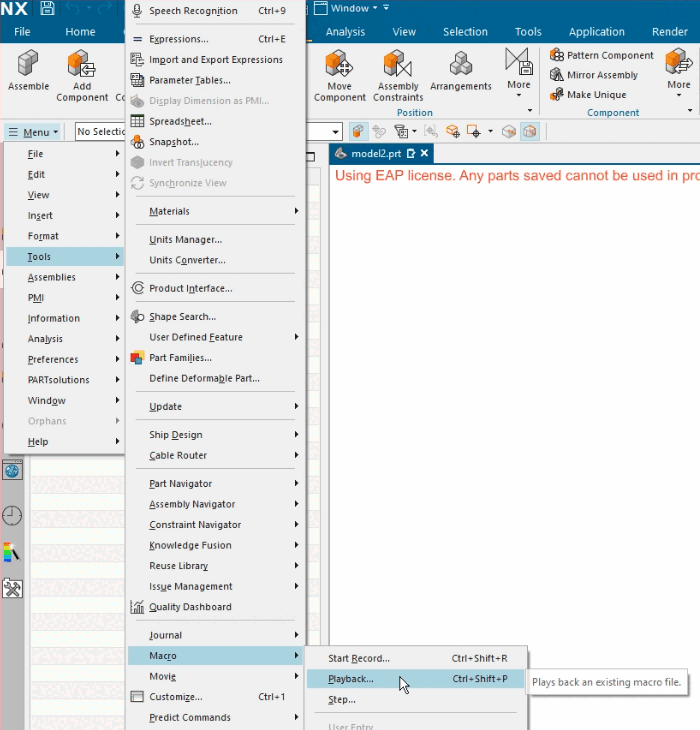This screenshot has width=700, height=730.
Task: Undock the model2.prt tab window icon
Action: [411, 153]
